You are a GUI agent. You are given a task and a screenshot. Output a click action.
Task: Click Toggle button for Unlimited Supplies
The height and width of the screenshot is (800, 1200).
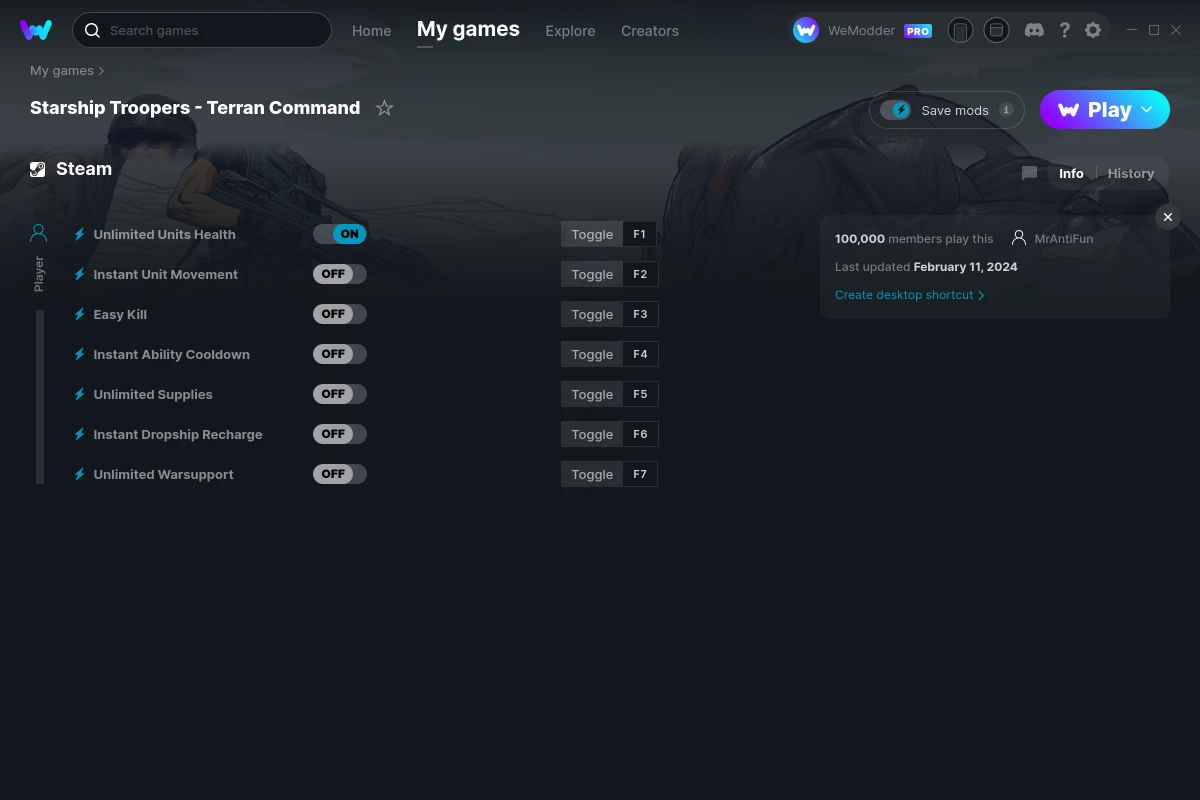(x=592, y=394)
